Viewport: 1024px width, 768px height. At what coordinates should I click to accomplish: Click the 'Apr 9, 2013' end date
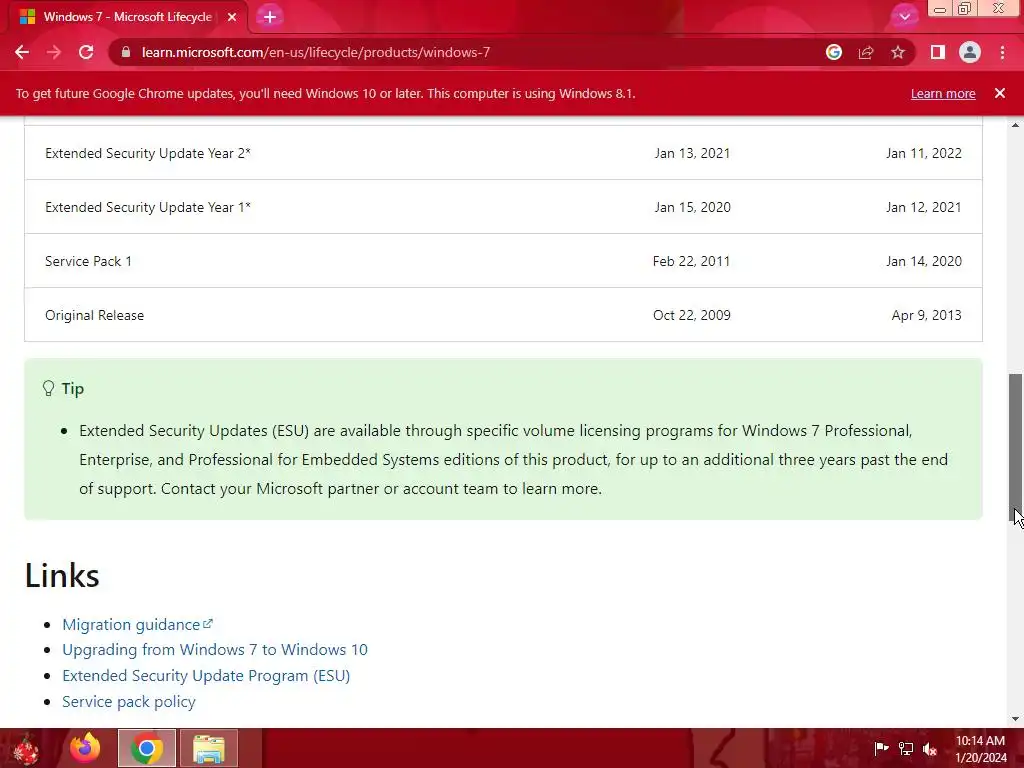pyautogui.click(x=926, y=315)
